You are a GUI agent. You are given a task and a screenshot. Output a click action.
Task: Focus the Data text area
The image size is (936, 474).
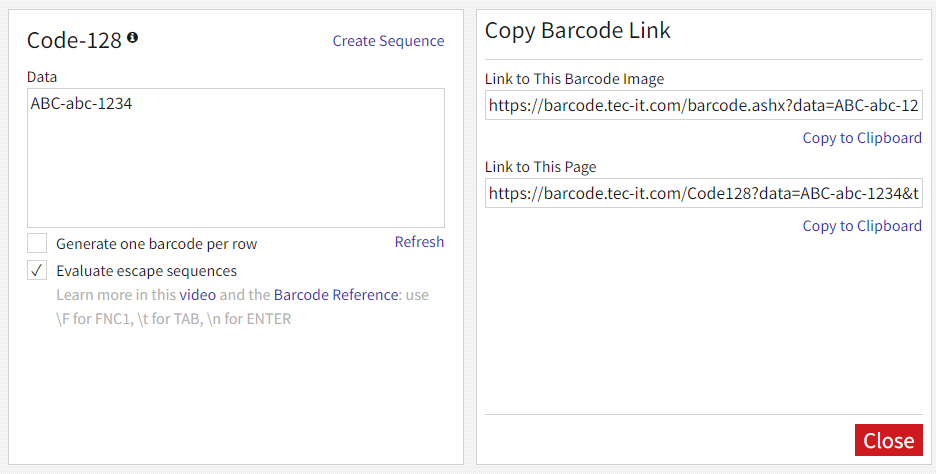click(x=236, y=158)
